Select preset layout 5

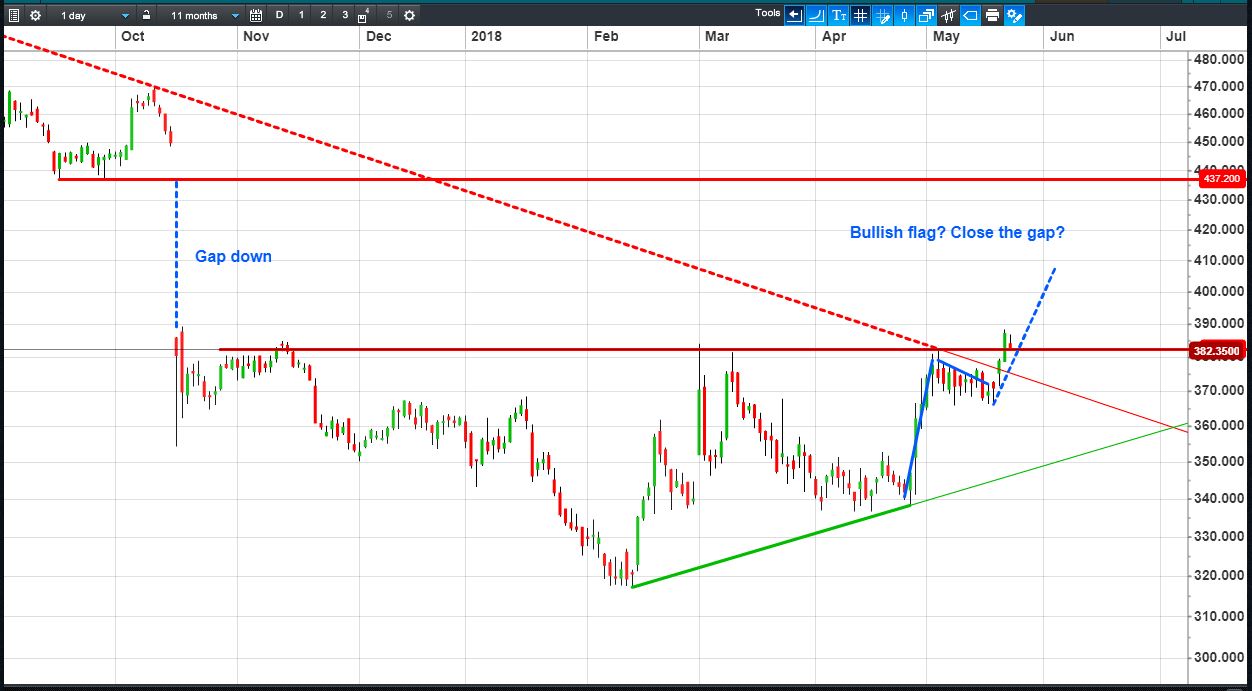click(389, 15)
